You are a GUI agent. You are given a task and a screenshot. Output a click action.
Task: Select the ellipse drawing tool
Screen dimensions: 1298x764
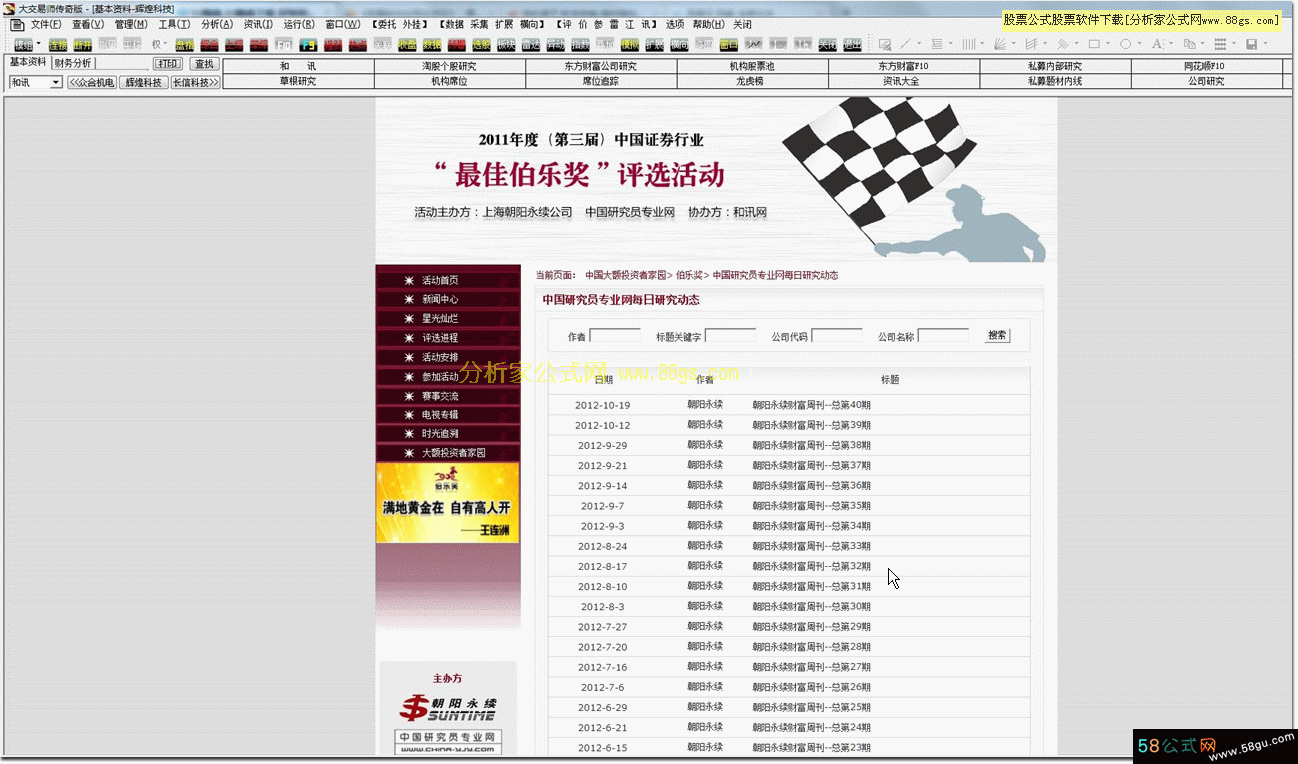coord(1126,44)
